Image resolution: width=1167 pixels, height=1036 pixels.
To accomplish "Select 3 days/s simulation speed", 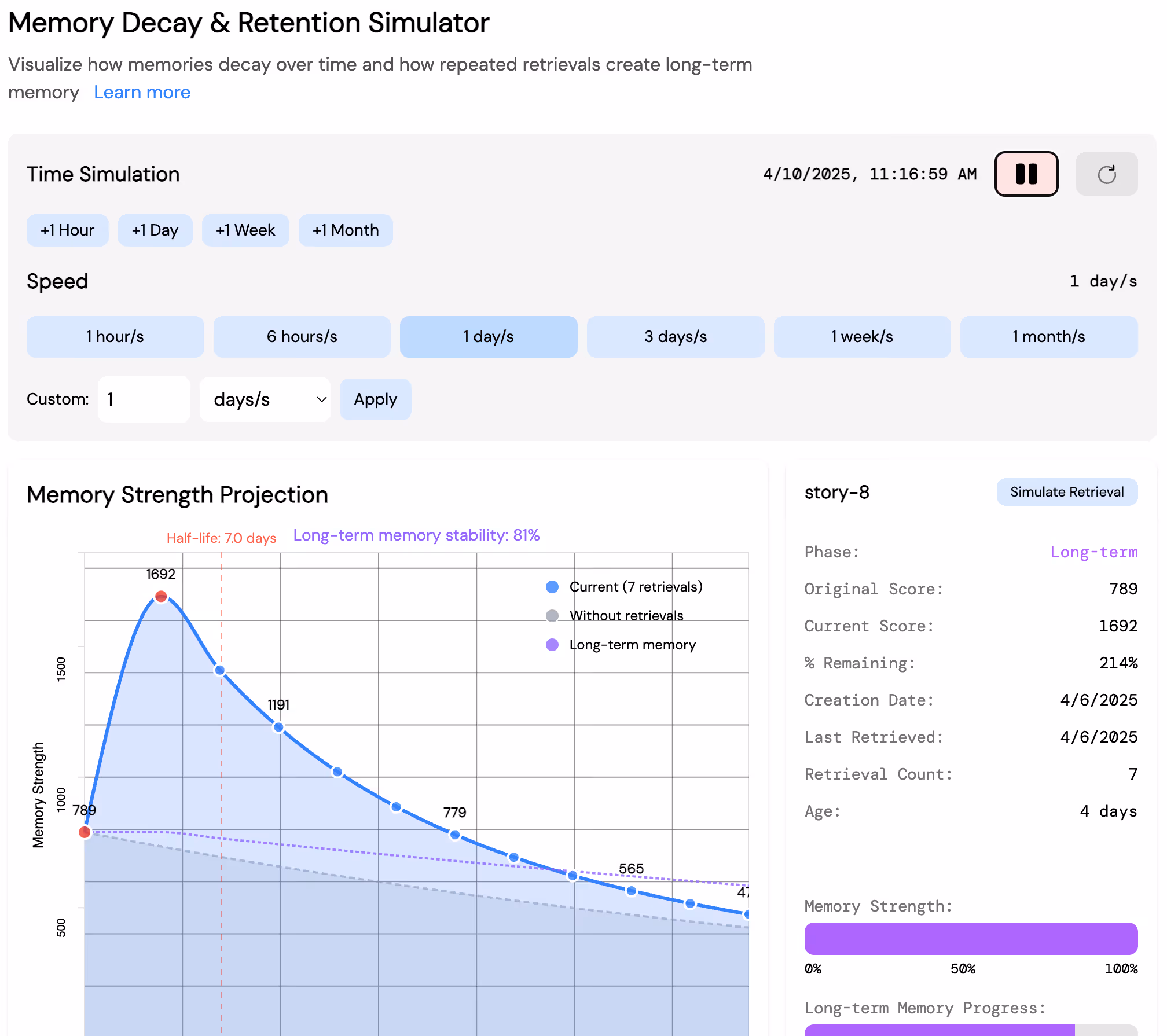I will pyautogui.click(x=675, y=336).
